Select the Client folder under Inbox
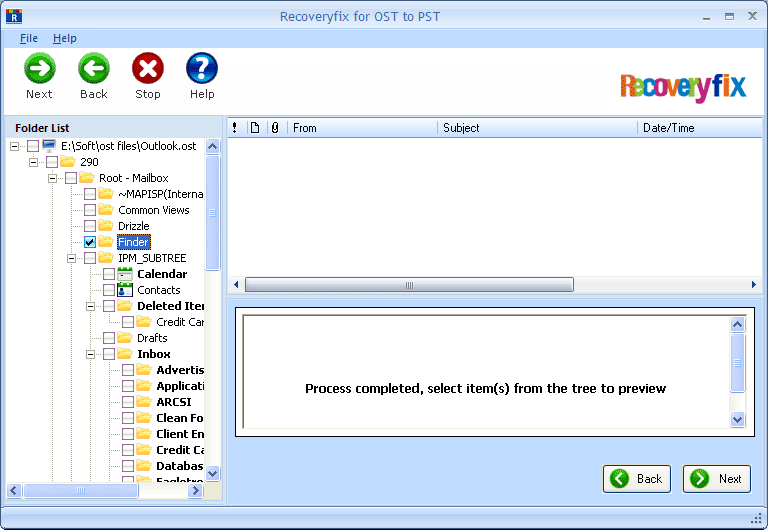Screen dimensions: 768x530 coord(180,434)
